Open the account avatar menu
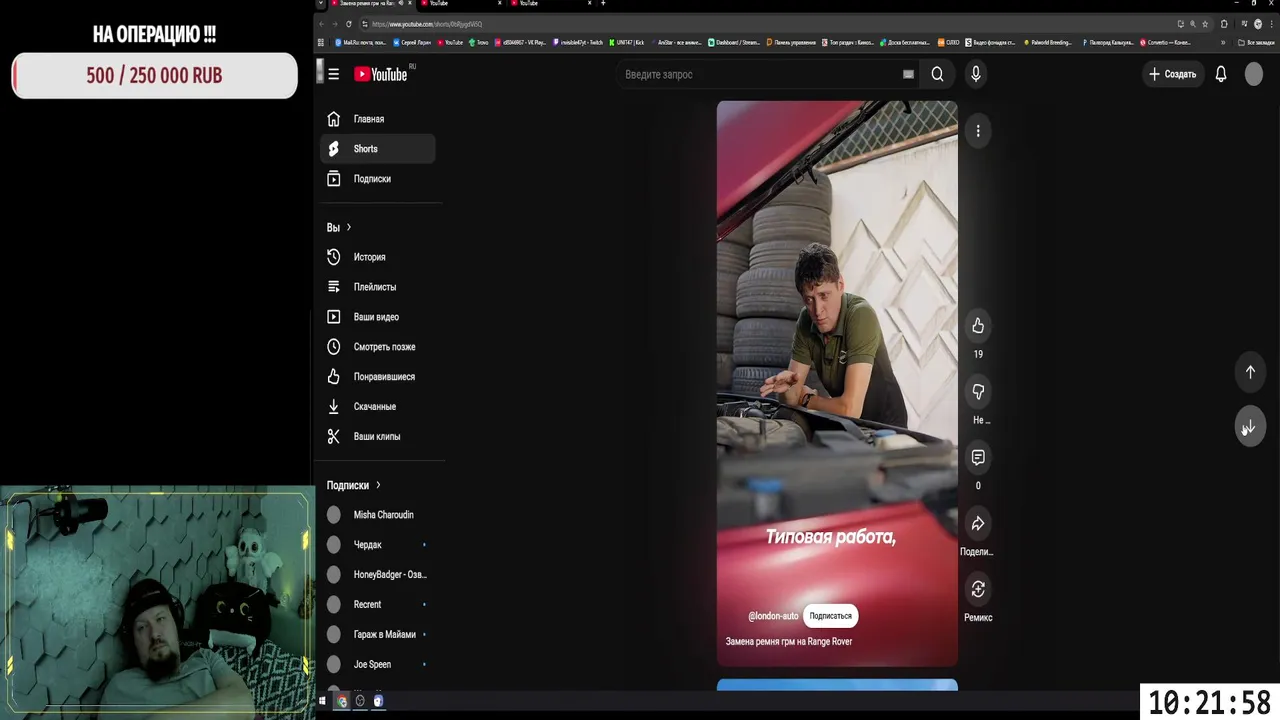 pyautogui.click(x=1254, y=74)
